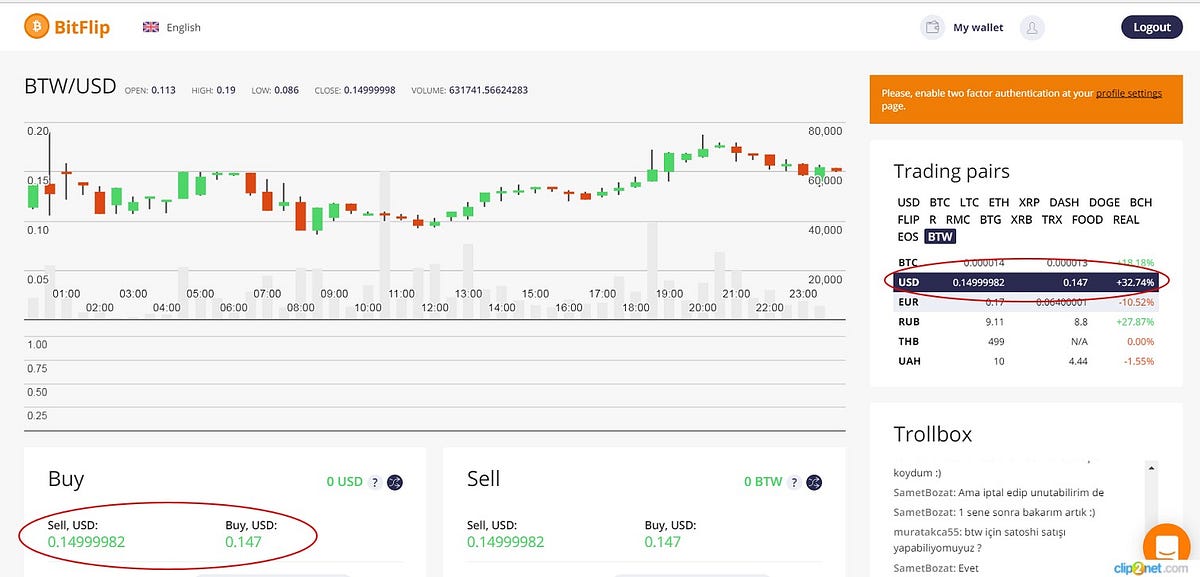The width and height of the screenshot is (1200, 577).
Task: Select the highlighted USD pair row
Action: 1027,282
